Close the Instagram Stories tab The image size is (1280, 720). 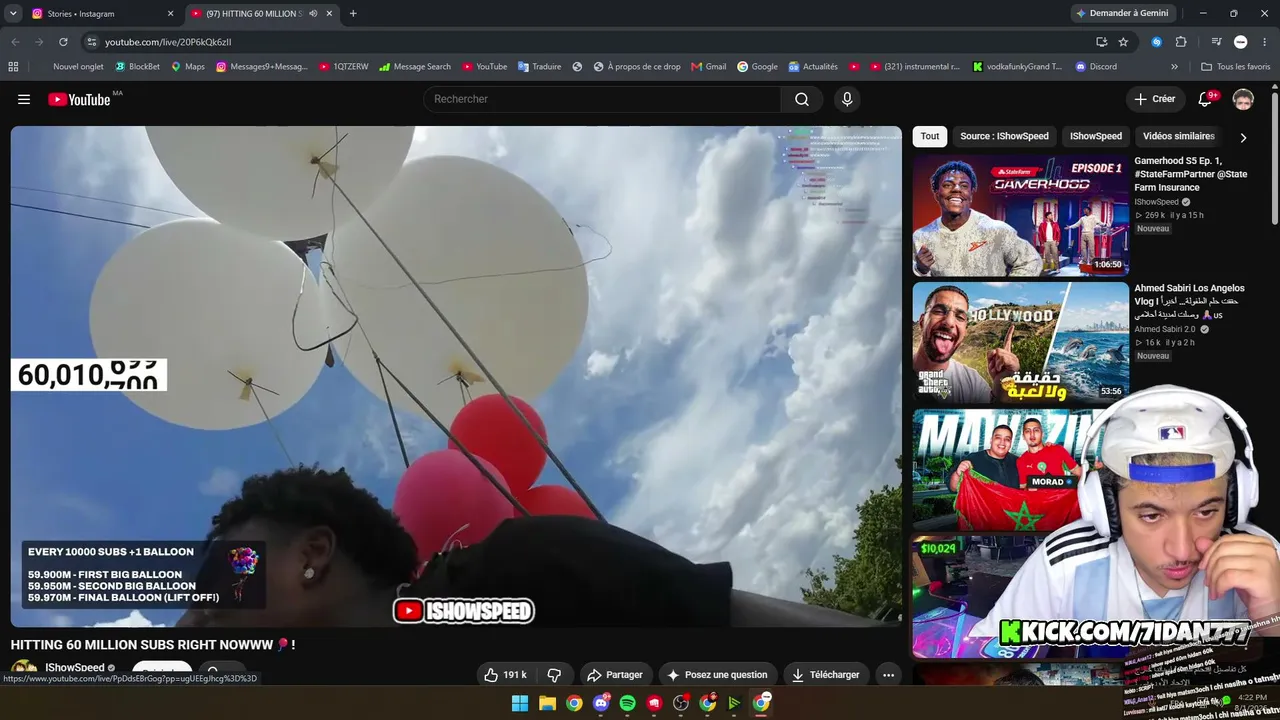[x=170, y=14]
